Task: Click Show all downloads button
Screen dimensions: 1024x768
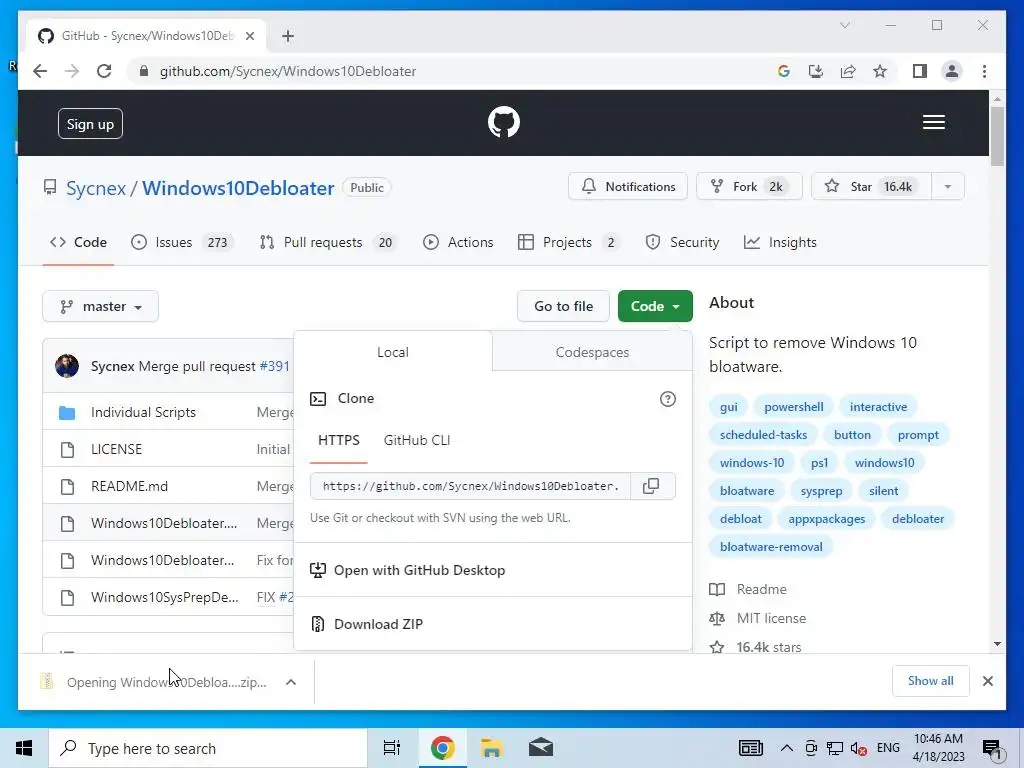Action: pos(931,681)
